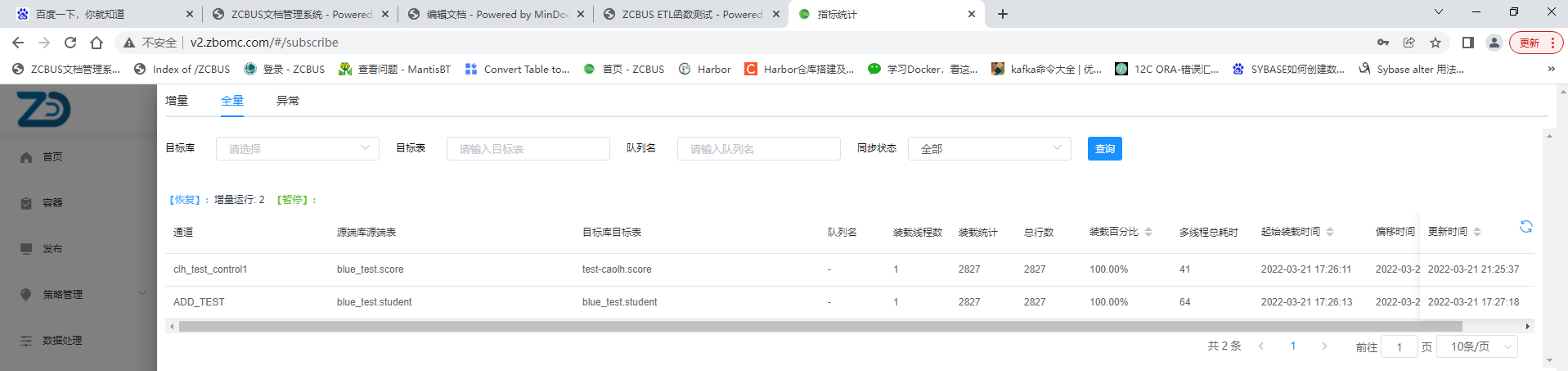1568x371 pixels.
Task: Open the 发布 sidebar item
Action: [x=52, y=249]
